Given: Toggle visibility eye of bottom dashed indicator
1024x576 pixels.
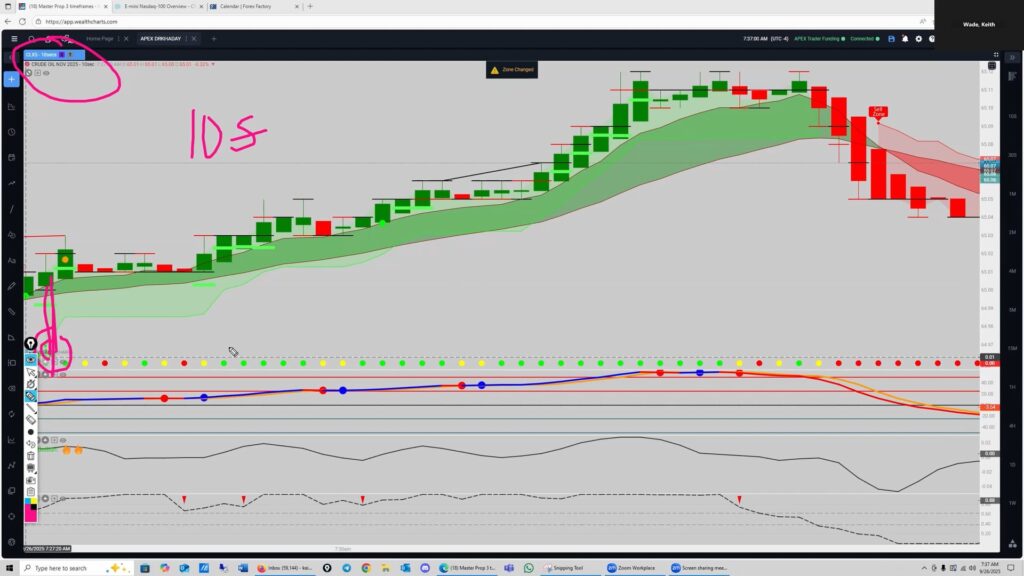Looking at the screenshot, I should point(62,498).
